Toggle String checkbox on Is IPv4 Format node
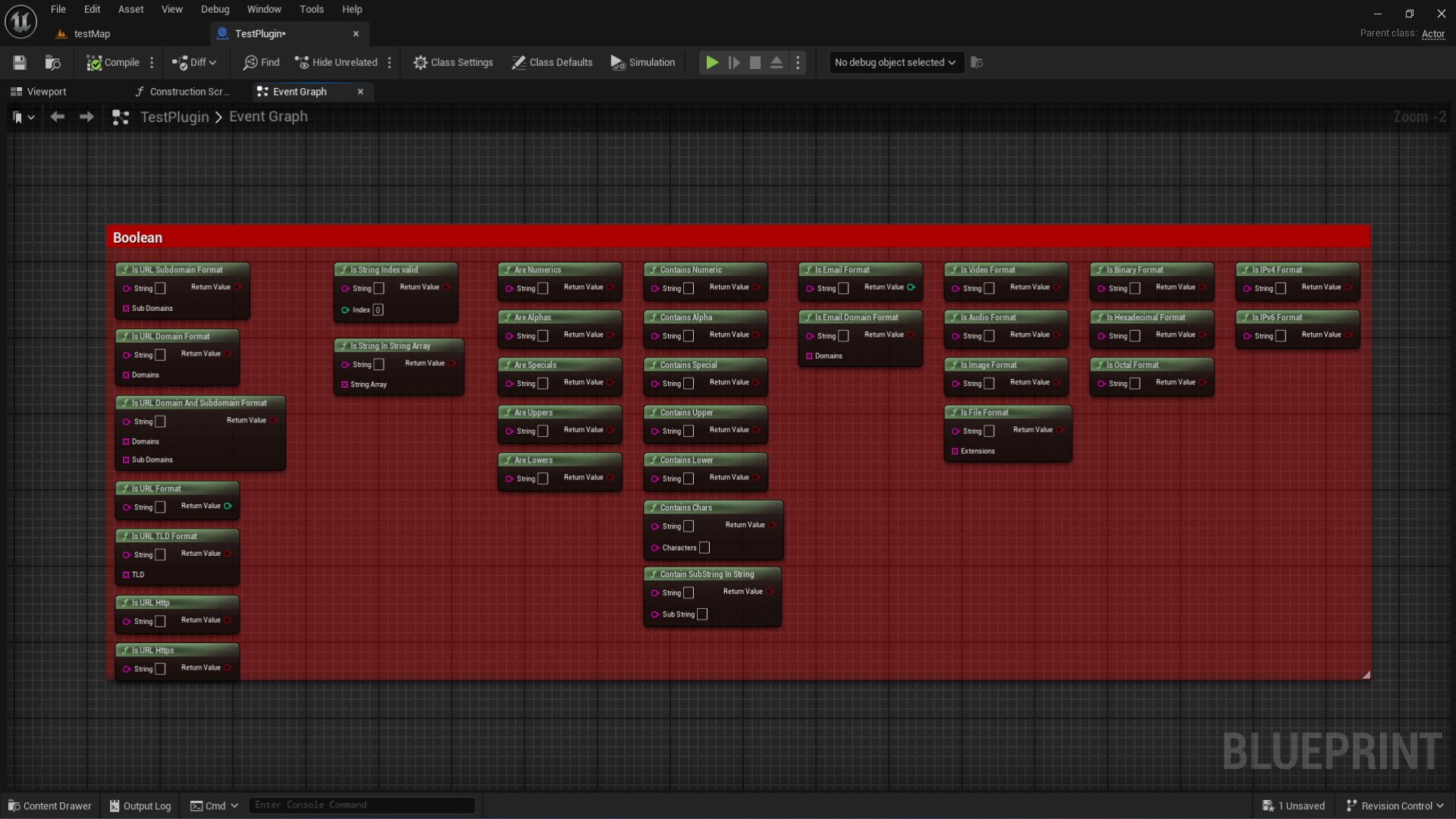The height and width of the screenshot is (819, 1456). [x=1281, y=288]
